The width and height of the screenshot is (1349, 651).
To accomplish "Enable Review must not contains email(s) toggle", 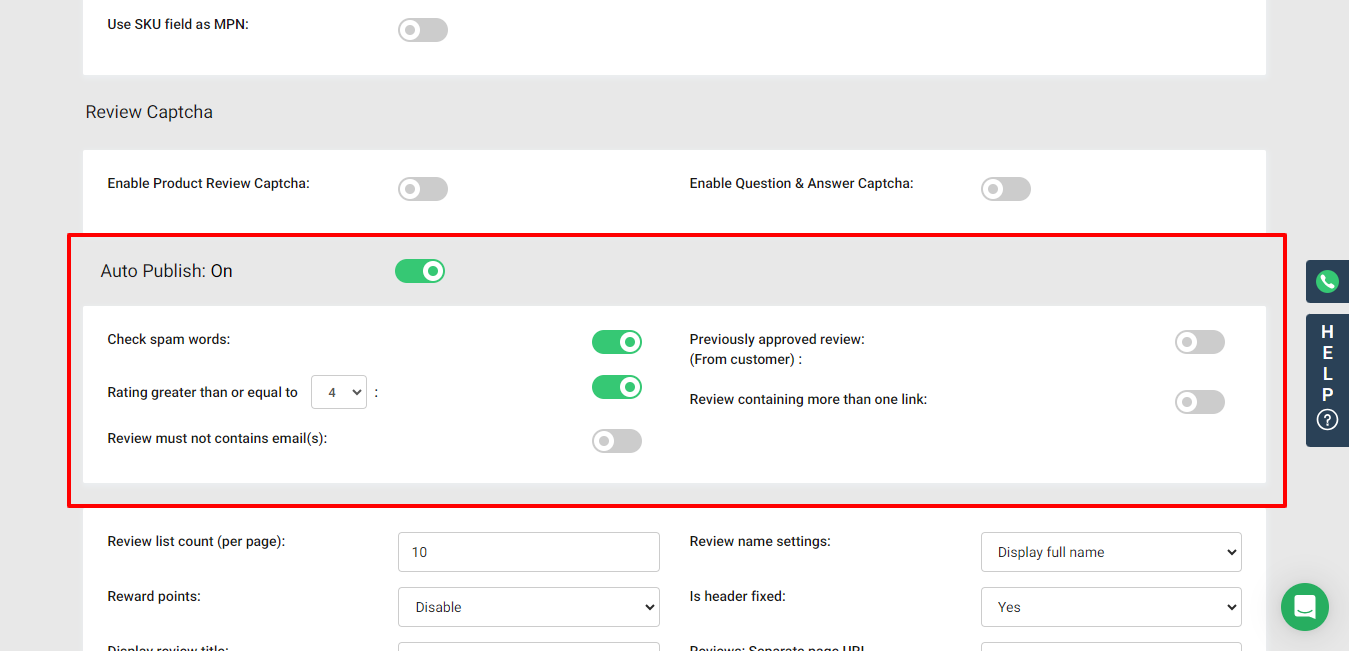I will point(617,441).
